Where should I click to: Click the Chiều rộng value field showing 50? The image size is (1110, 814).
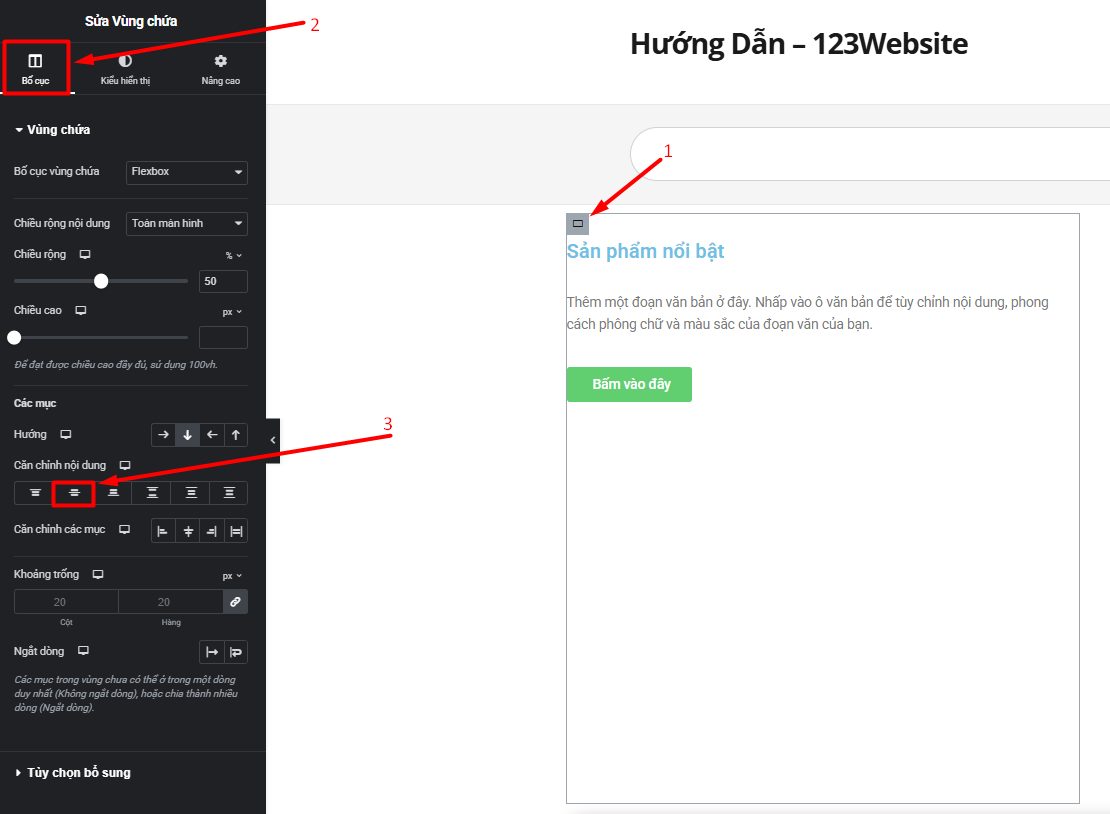click(223, 281)
